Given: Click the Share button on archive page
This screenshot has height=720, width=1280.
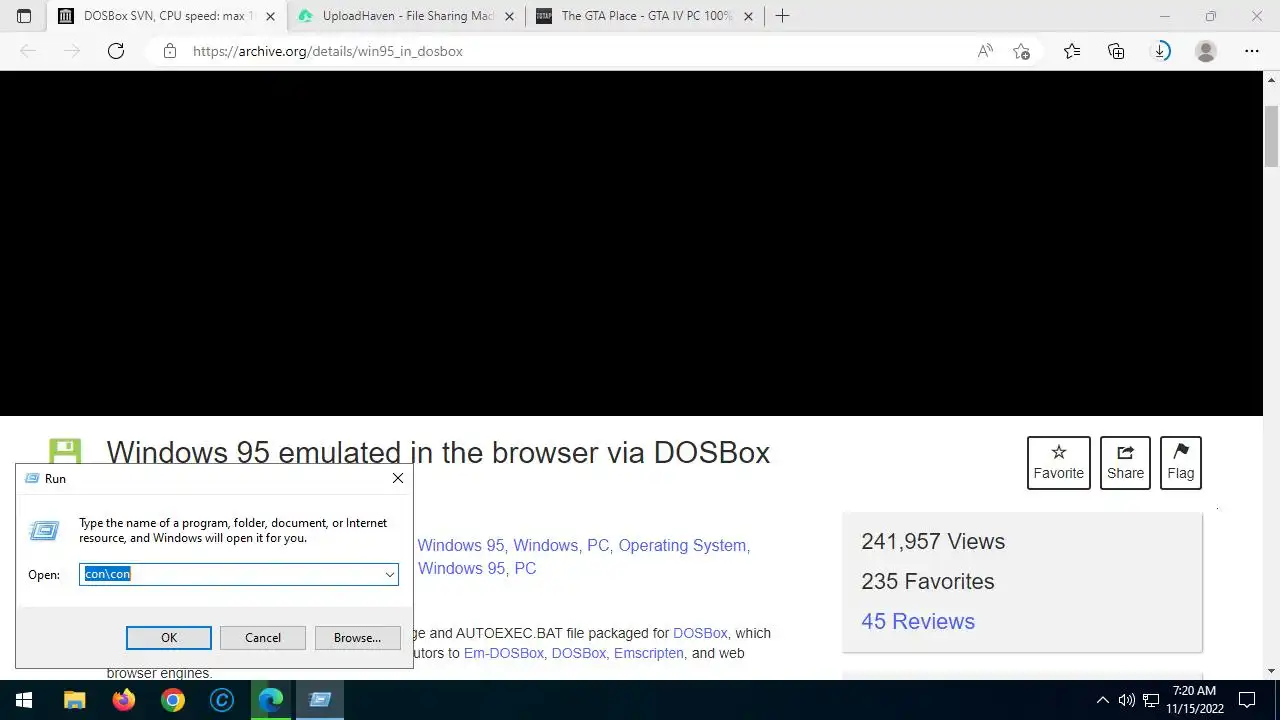Looking at the screenshot, I should pyautogui.click(x=1125, y=463).
